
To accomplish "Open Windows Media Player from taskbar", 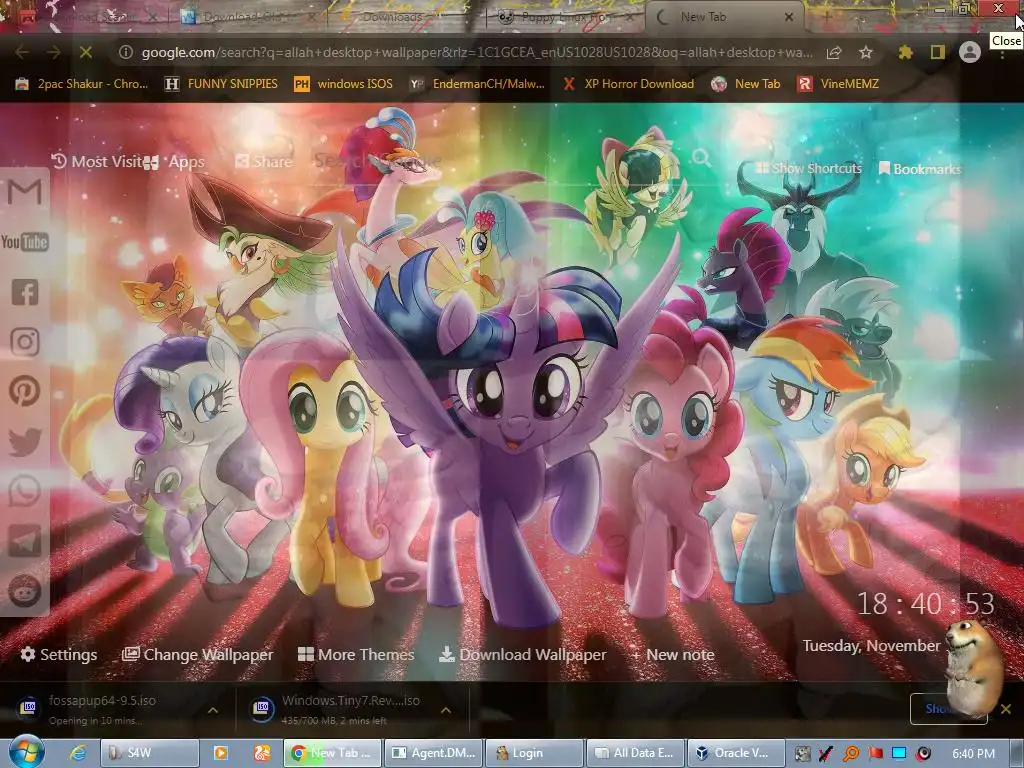I will point(221,753).
